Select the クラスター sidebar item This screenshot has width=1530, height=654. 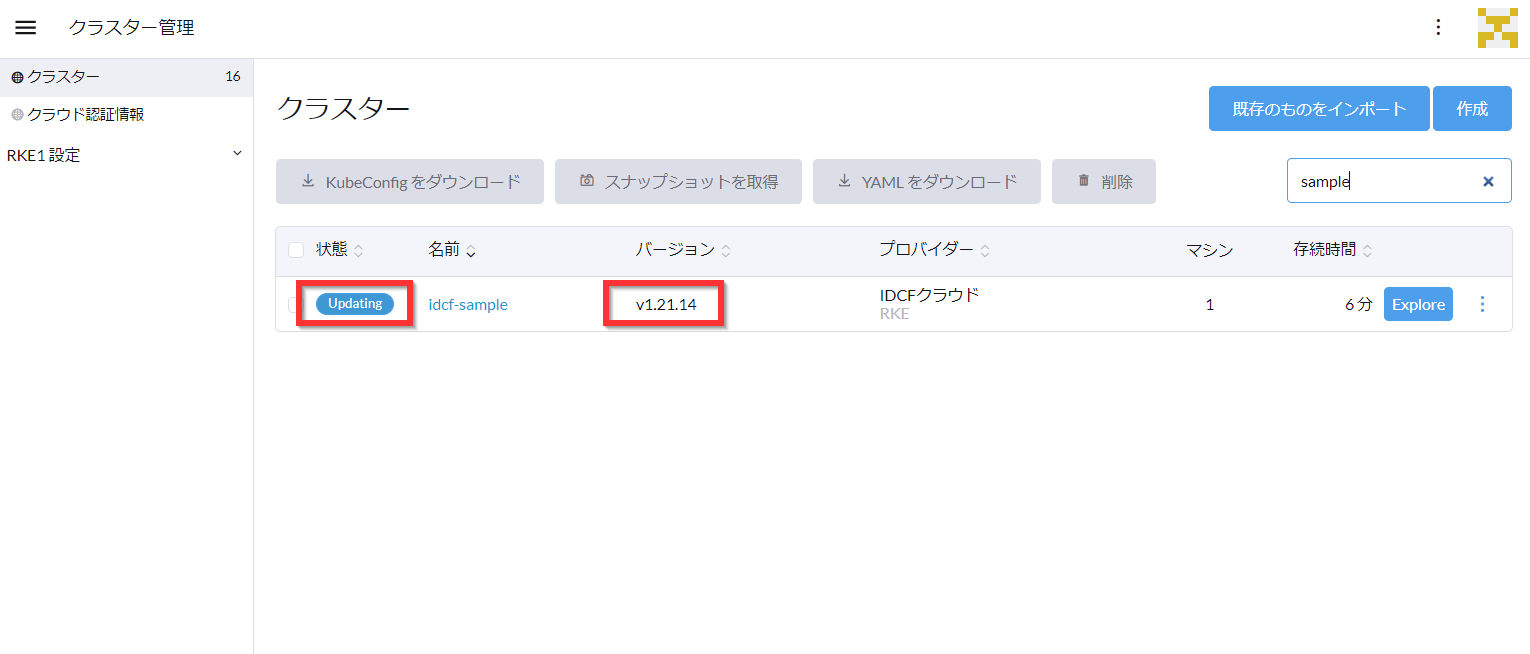pos(126,77)
